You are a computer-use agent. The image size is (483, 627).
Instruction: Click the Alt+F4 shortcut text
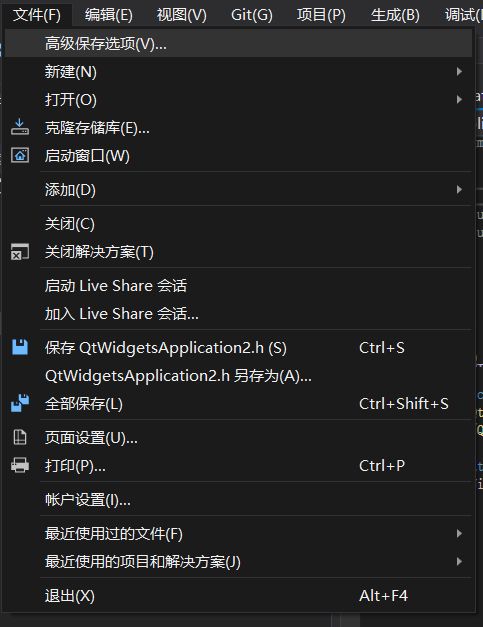coord(383,595)
